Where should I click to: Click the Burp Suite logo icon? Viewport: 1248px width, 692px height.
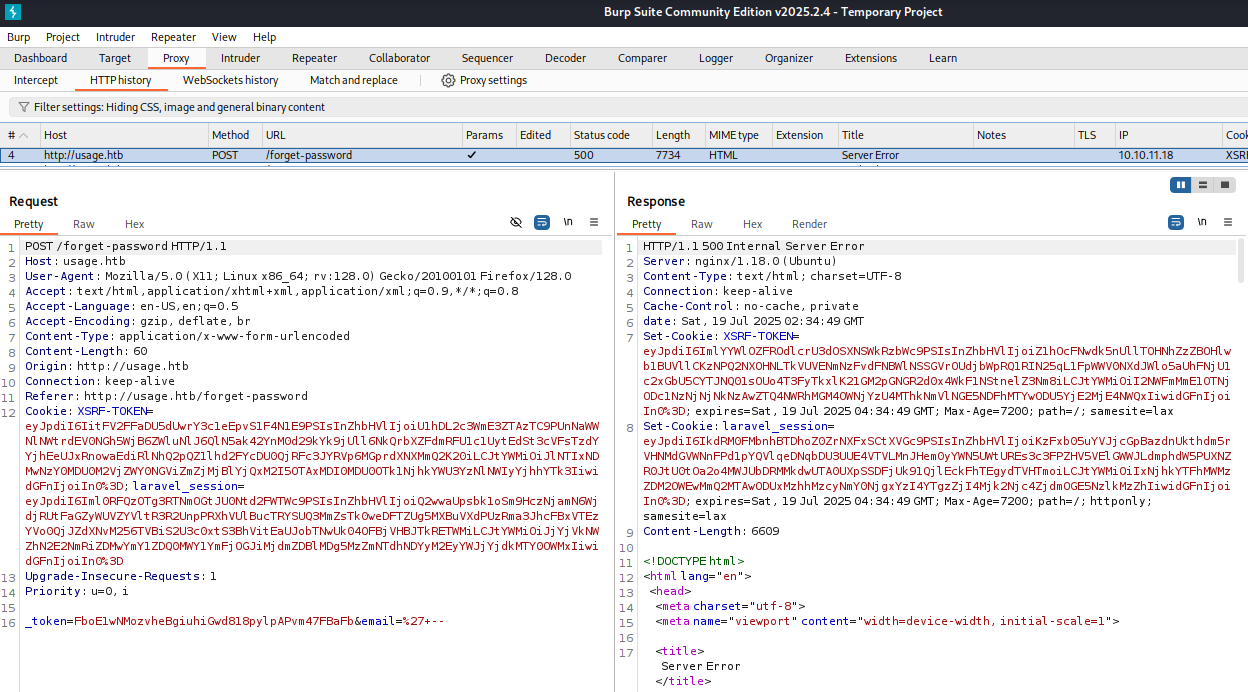coord(13,12)
